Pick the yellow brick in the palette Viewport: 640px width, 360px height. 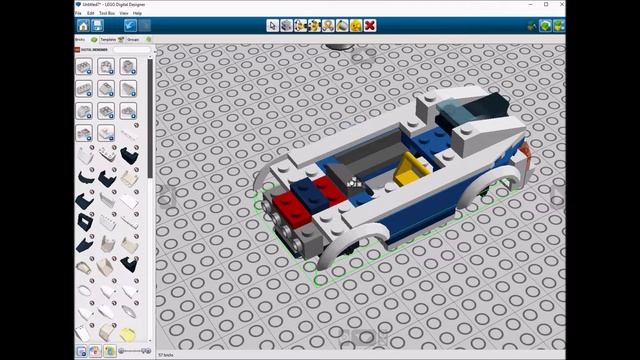(x=128, y=334)
